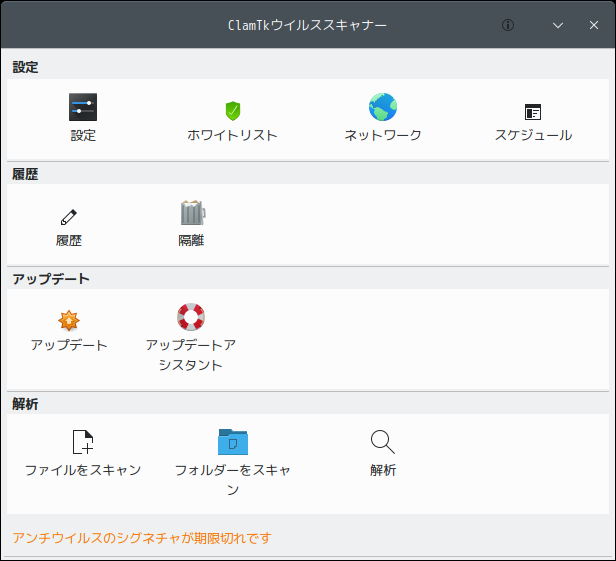Click the ネットワーク text label

(x=383, y=135)
